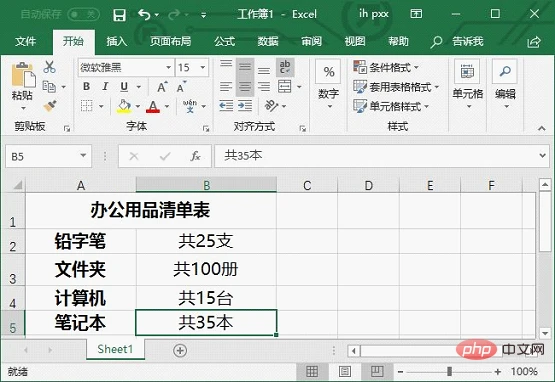555x382 pixels.
Task: Open the 对齐方式 group dialog launcher
Action: 302,129
